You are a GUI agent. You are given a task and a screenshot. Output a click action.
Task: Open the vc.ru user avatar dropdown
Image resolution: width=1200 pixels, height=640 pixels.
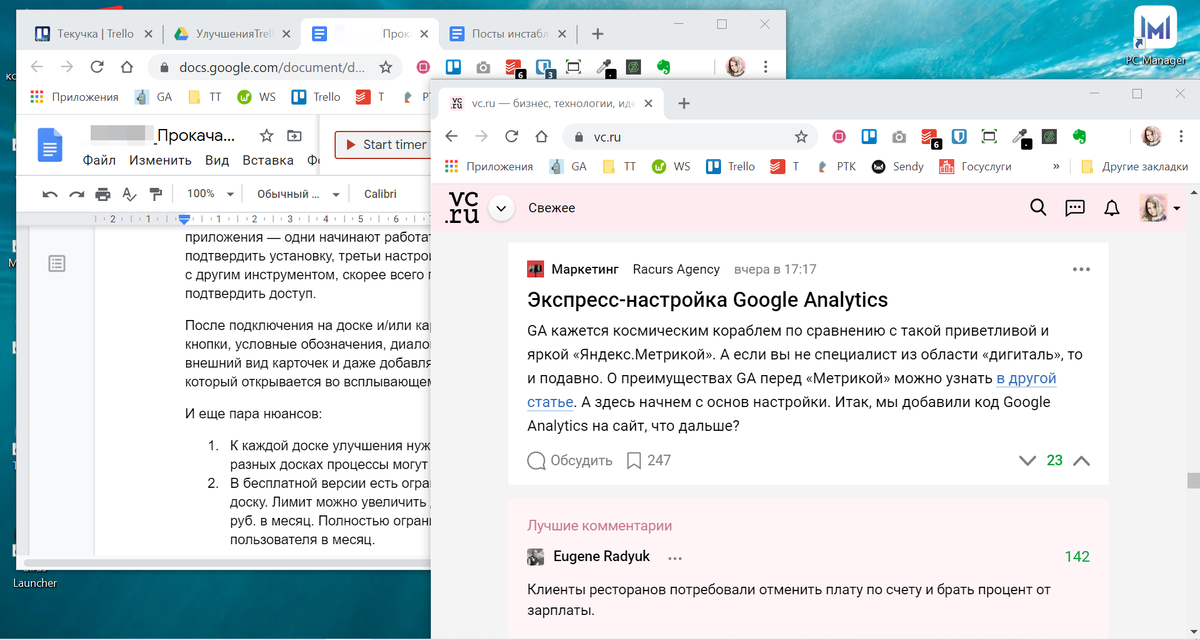[x=1160, y=208]
